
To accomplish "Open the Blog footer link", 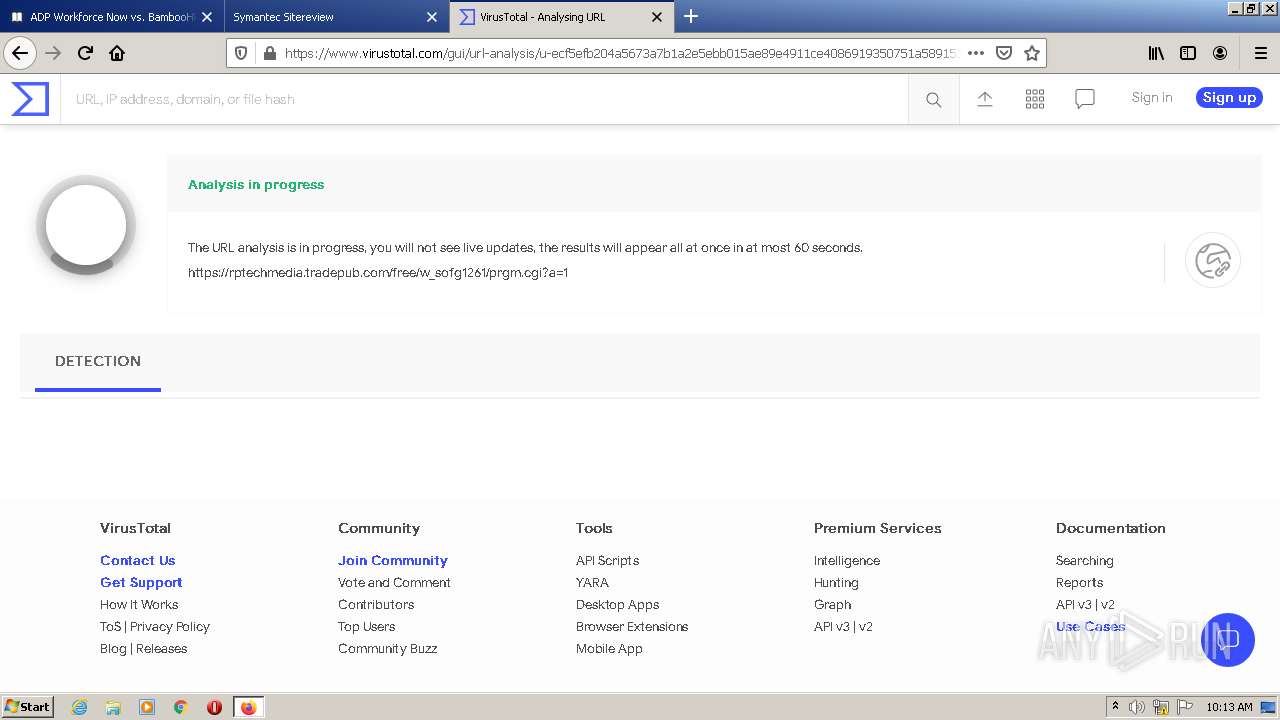I will click(x=113, y=648).
